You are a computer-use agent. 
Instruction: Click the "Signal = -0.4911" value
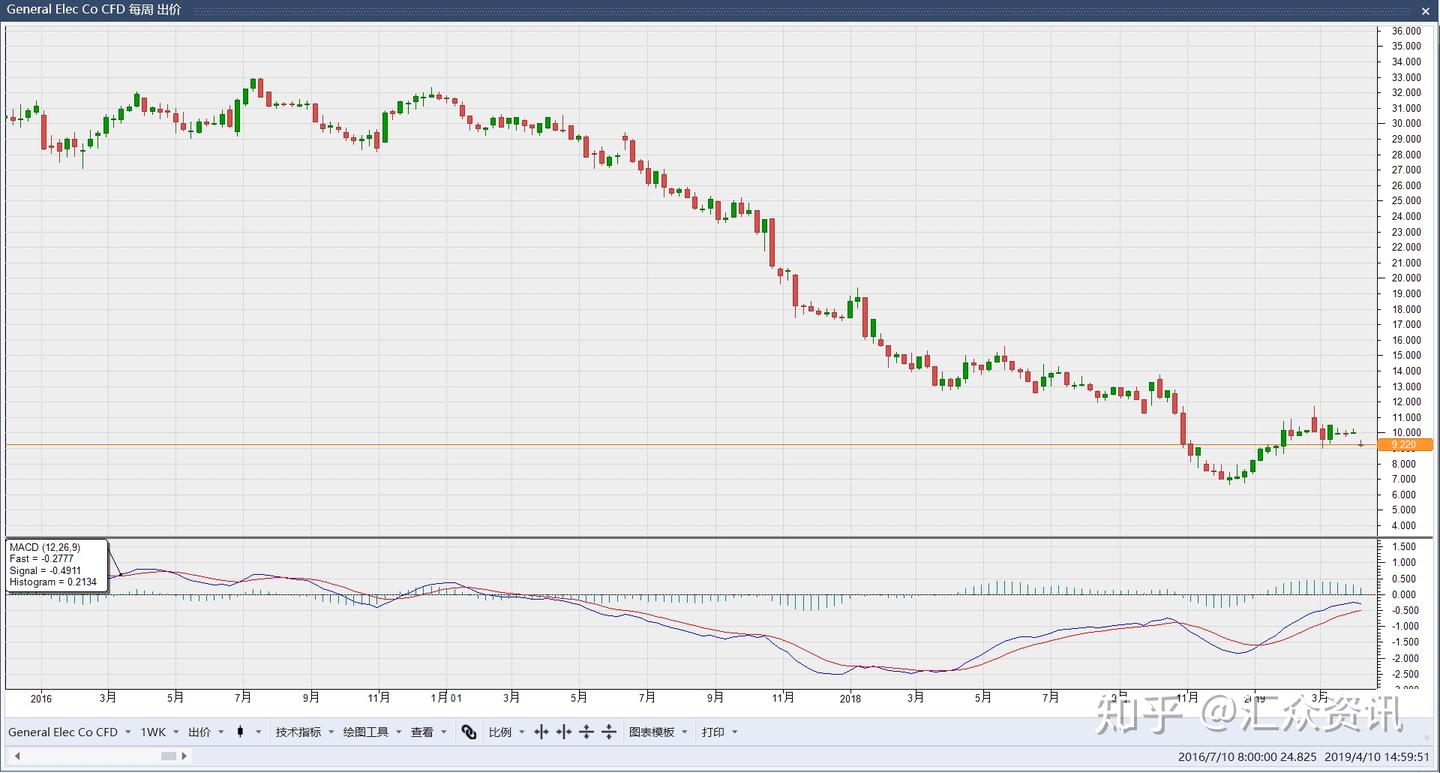45,571
